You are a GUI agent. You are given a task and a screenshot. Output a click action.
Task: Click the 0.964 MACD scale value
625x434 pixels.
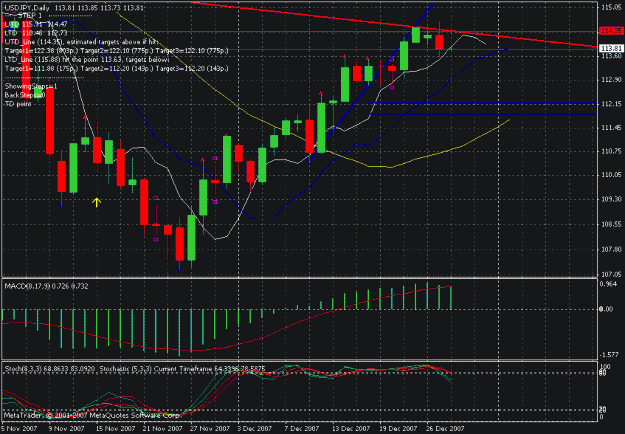click(609, 284)
